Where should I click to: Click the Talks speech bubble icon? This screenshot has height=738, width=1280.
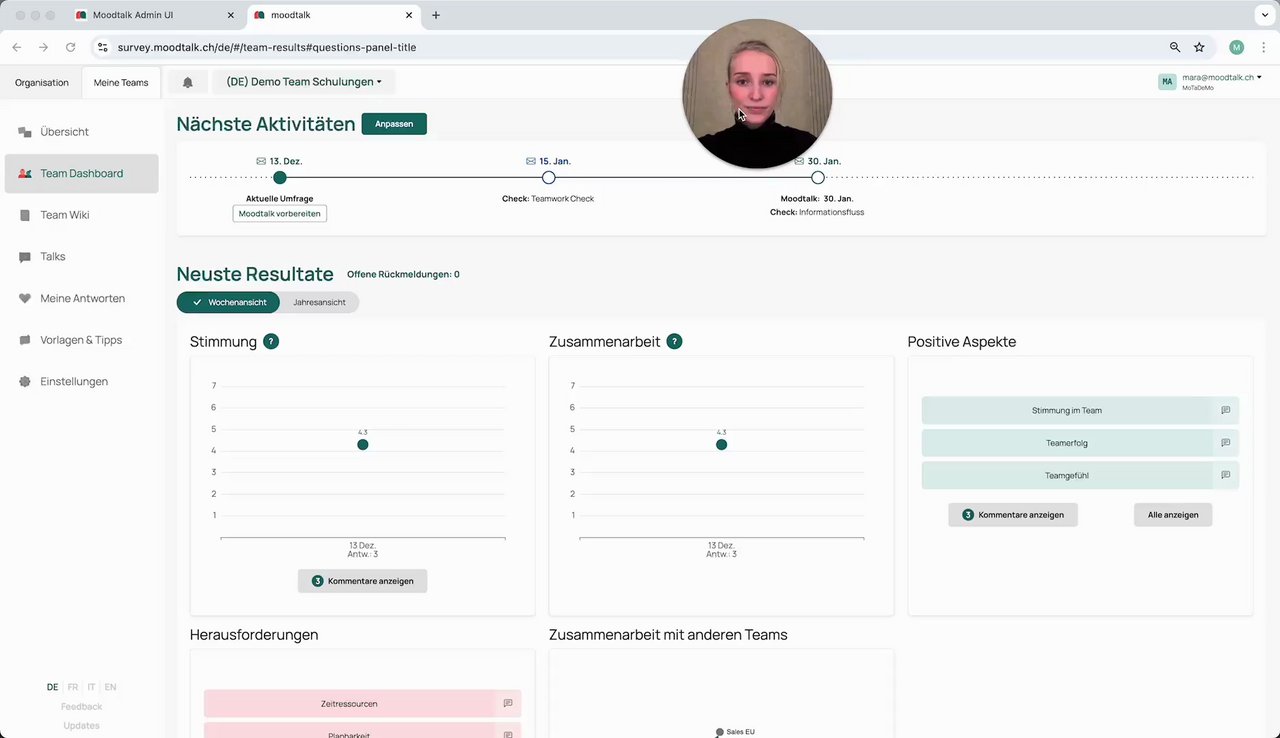(25, 257)
